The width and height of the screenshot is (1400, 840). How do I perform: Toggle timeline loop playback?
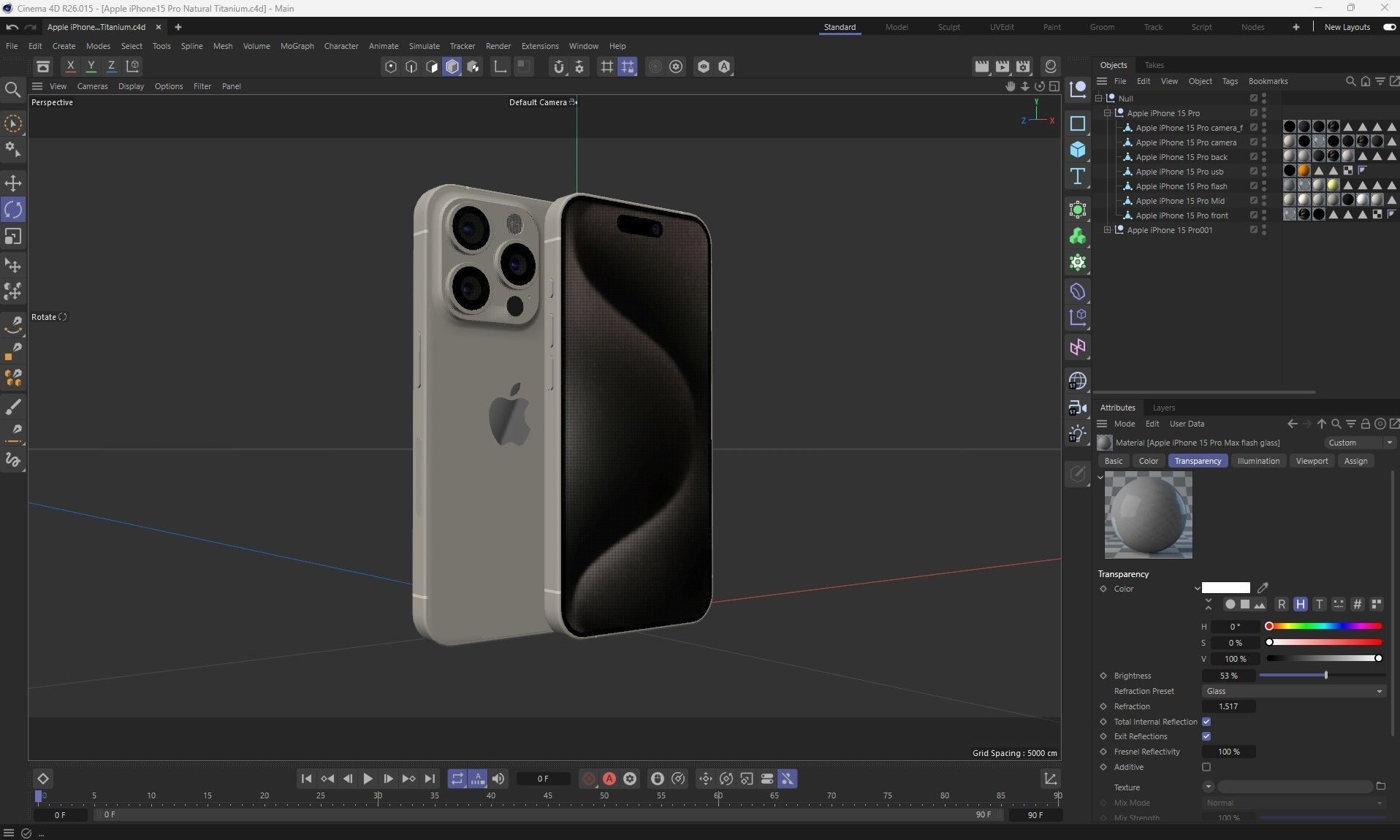pyautogui.click(x=457, y=779)
